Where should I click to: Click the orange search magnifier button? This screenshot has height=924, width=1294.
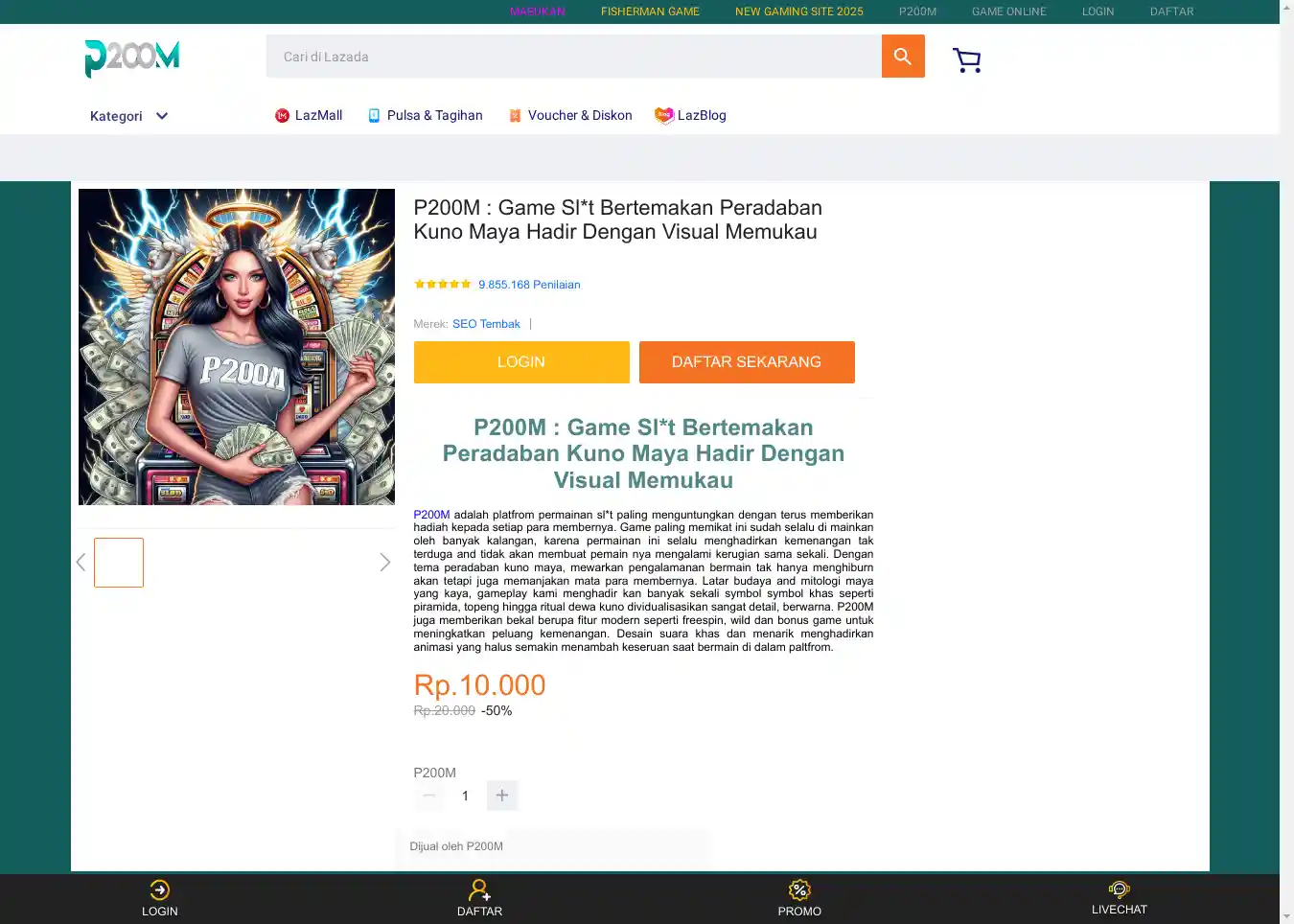pos(903,57)
